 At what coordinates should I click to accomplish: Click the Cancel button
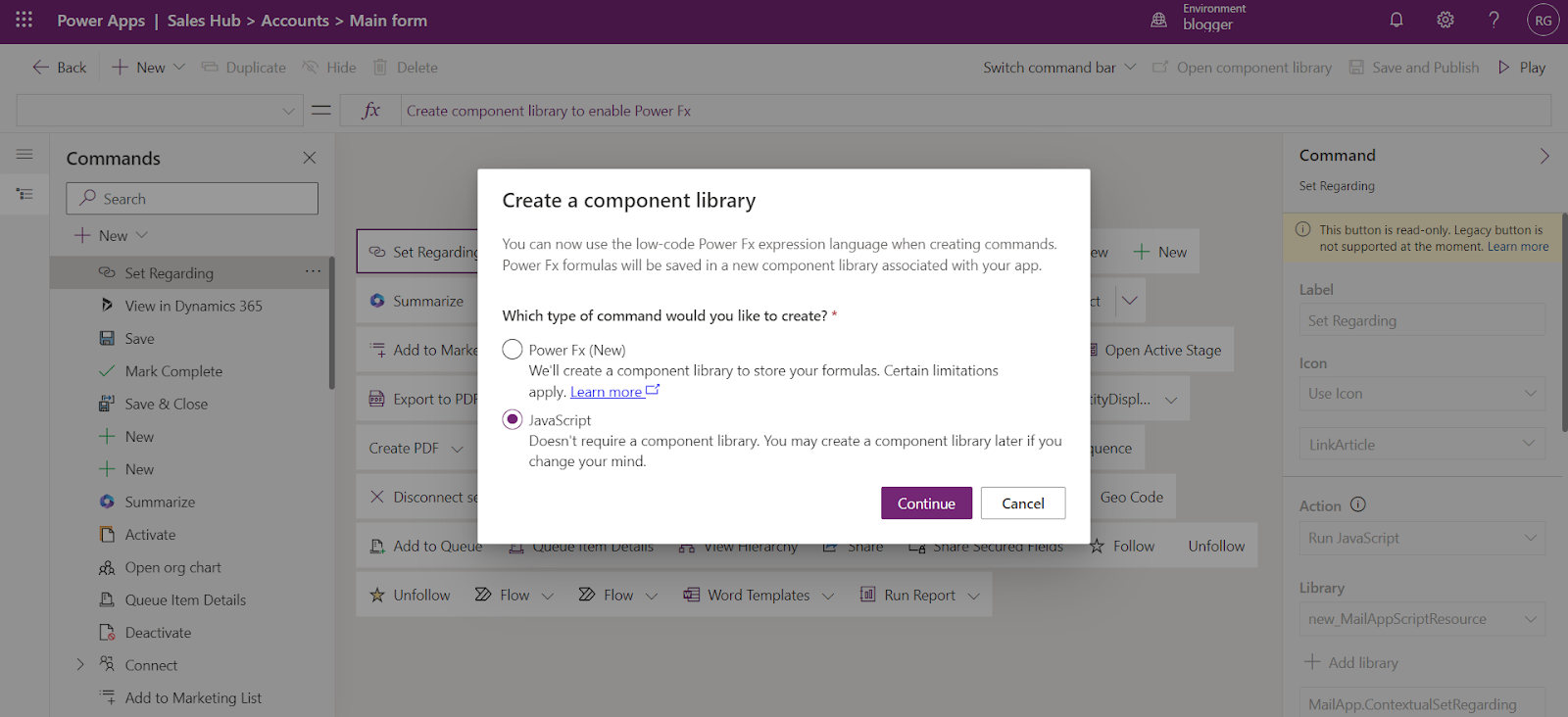click(1023, 502)
